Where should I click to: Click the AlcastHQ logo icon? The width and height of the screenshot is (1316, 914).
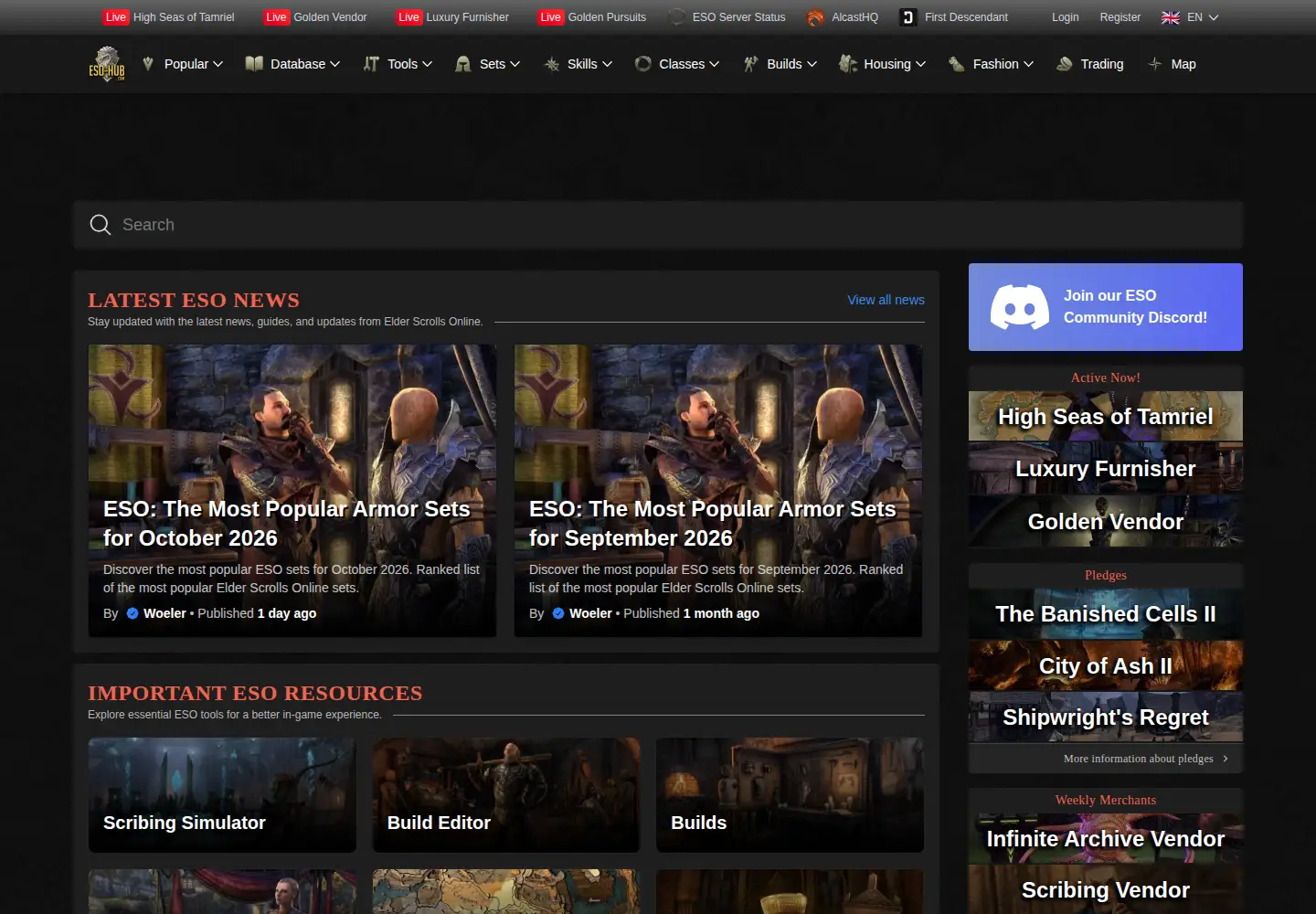click(x=815, y=17)
